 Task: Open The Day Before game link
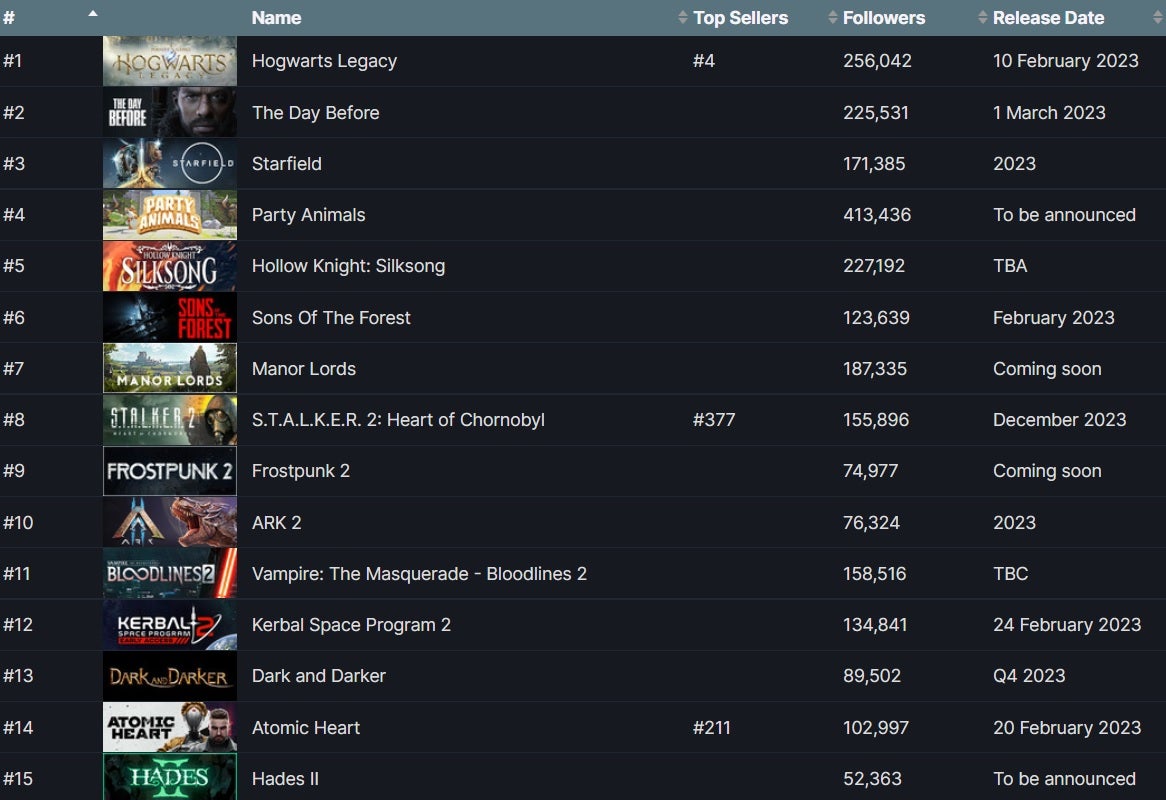coord(315,112)
